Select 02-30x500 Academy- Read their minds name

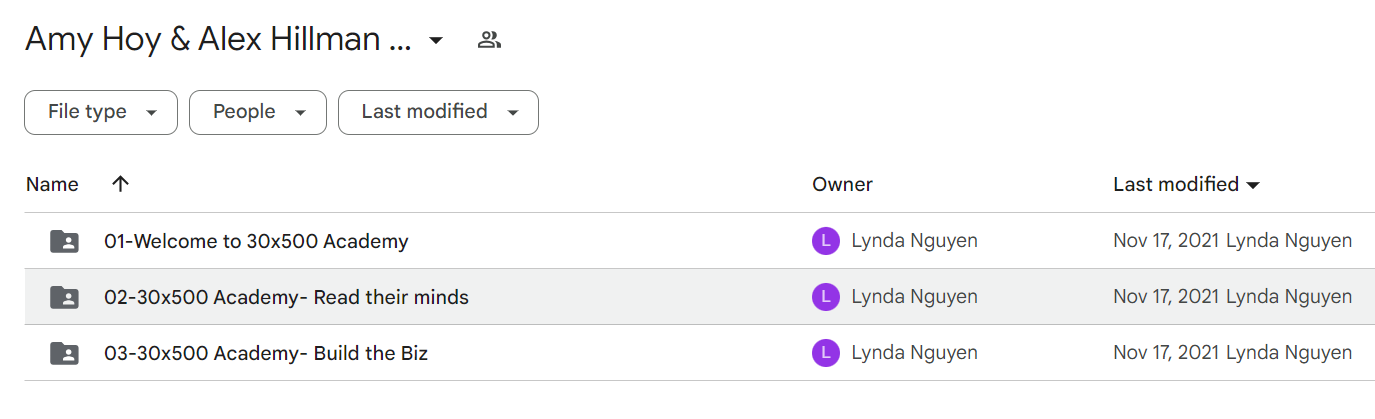pos(286,297)
